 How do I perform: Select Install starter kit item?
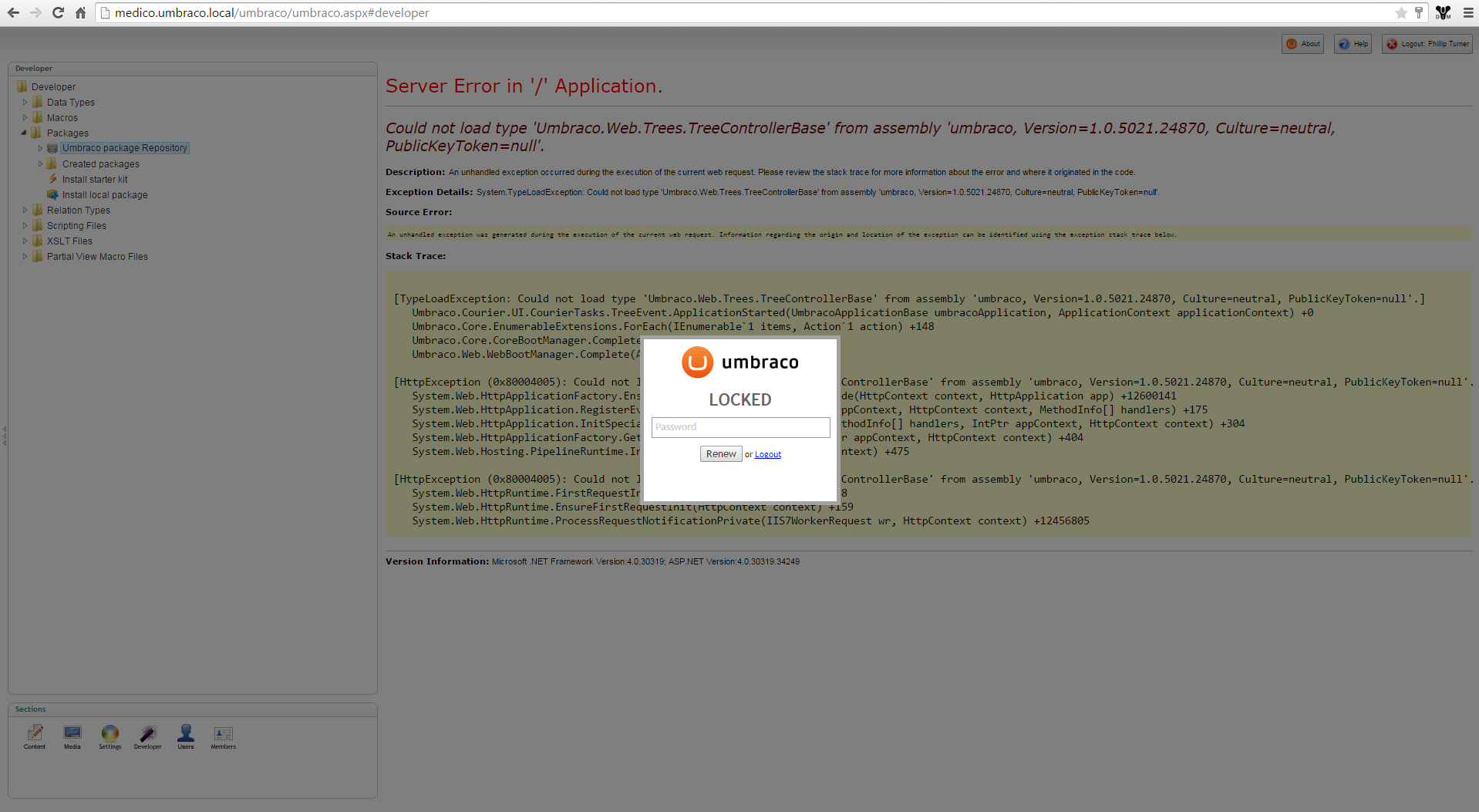(x=95, y=180)
